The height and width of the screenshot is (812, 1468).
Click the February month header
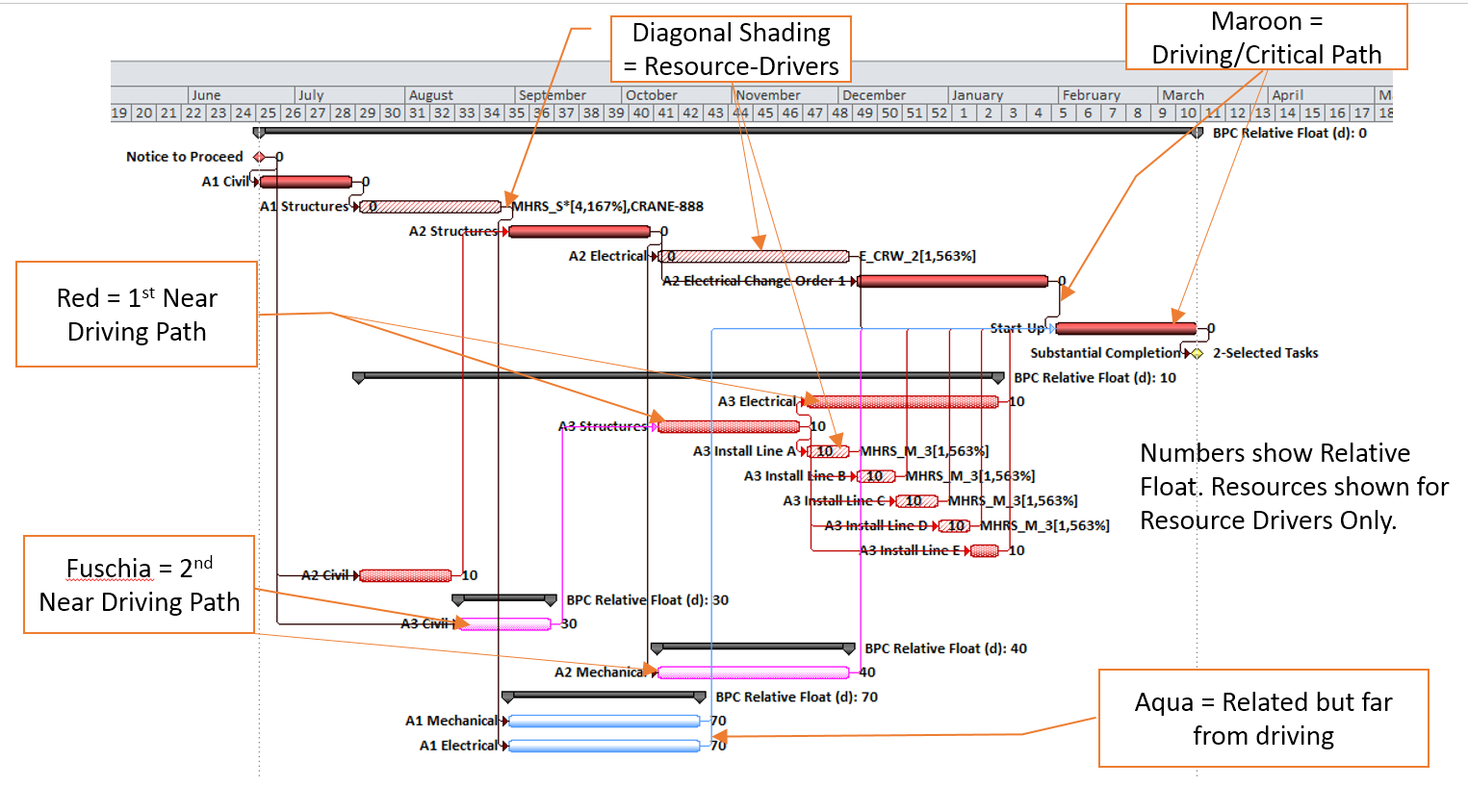(x=1108, y=95)
